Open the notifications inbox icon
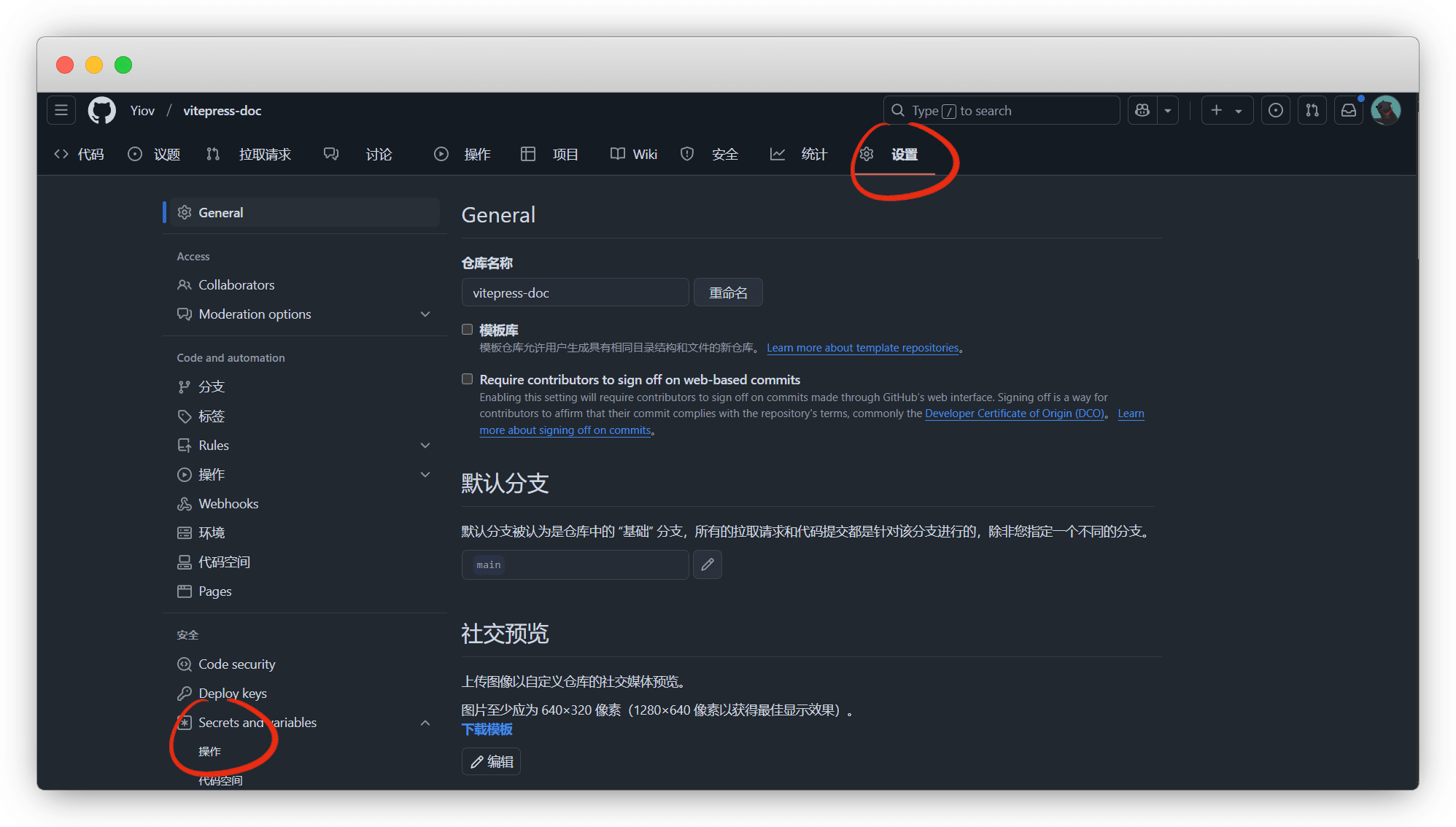 pyautogui.click(x=1349, y=110)
